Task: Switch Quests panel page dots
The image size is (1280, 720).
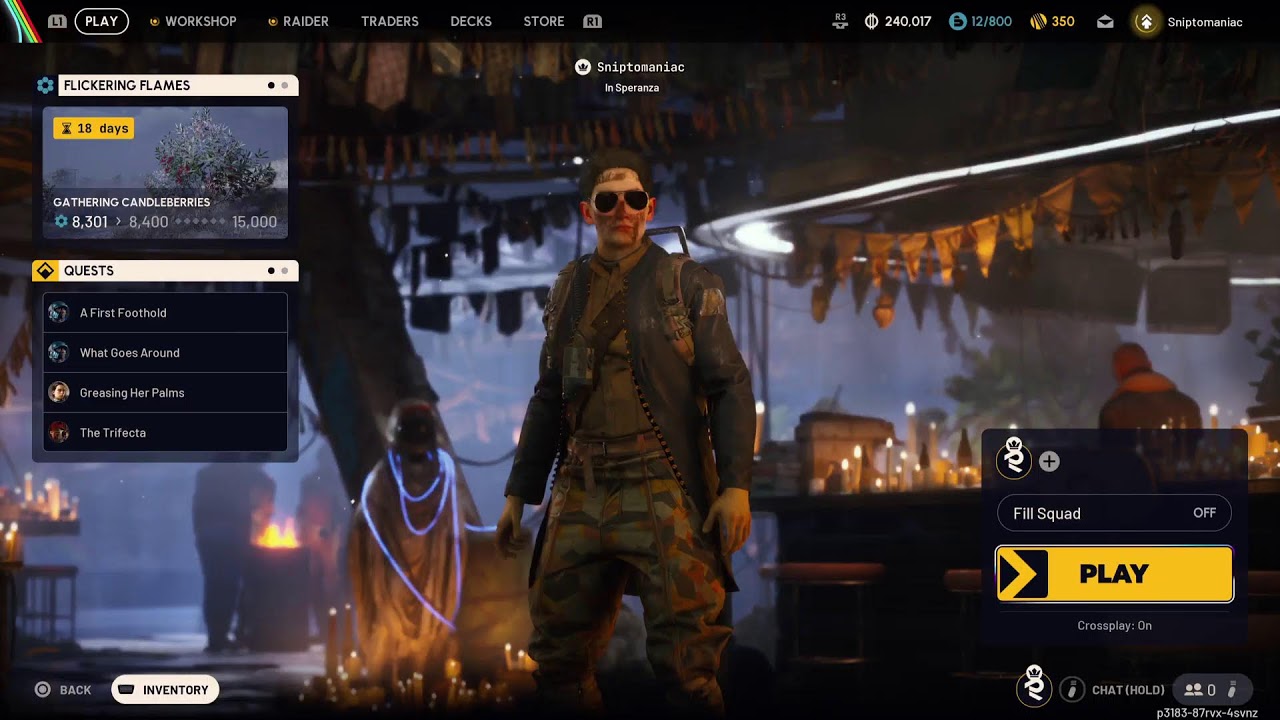Action: pyautogui.click(x=278, y=271)
